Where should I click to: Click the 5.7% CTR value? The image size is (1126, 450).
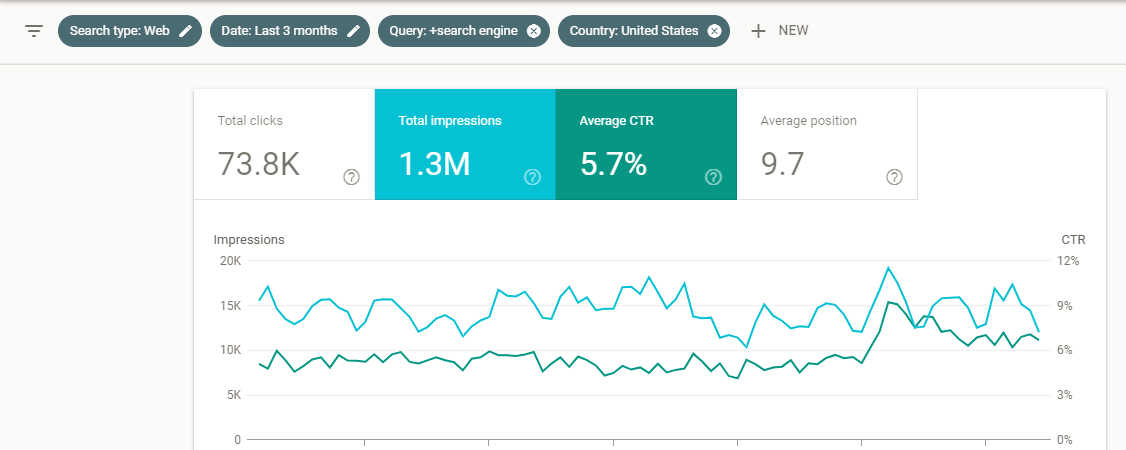click(x=613, y=164)
